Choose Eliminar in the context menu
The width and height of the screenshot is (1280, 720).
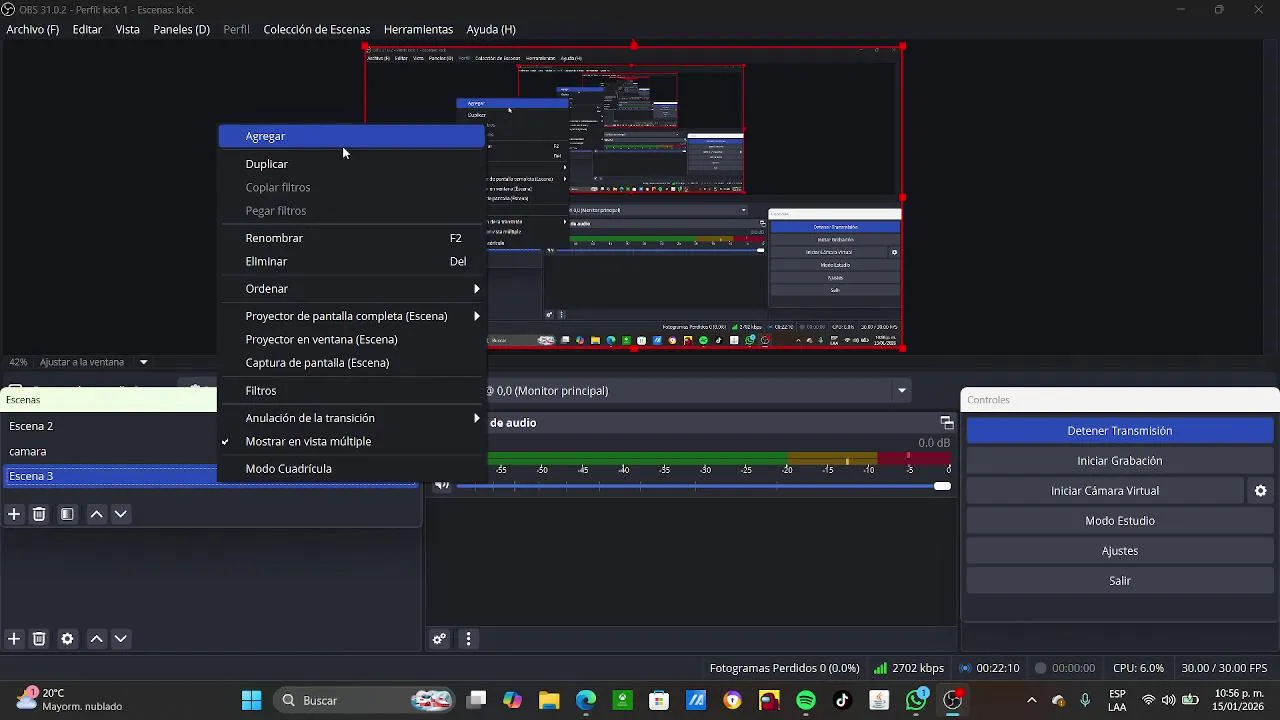tap(351, 261)
